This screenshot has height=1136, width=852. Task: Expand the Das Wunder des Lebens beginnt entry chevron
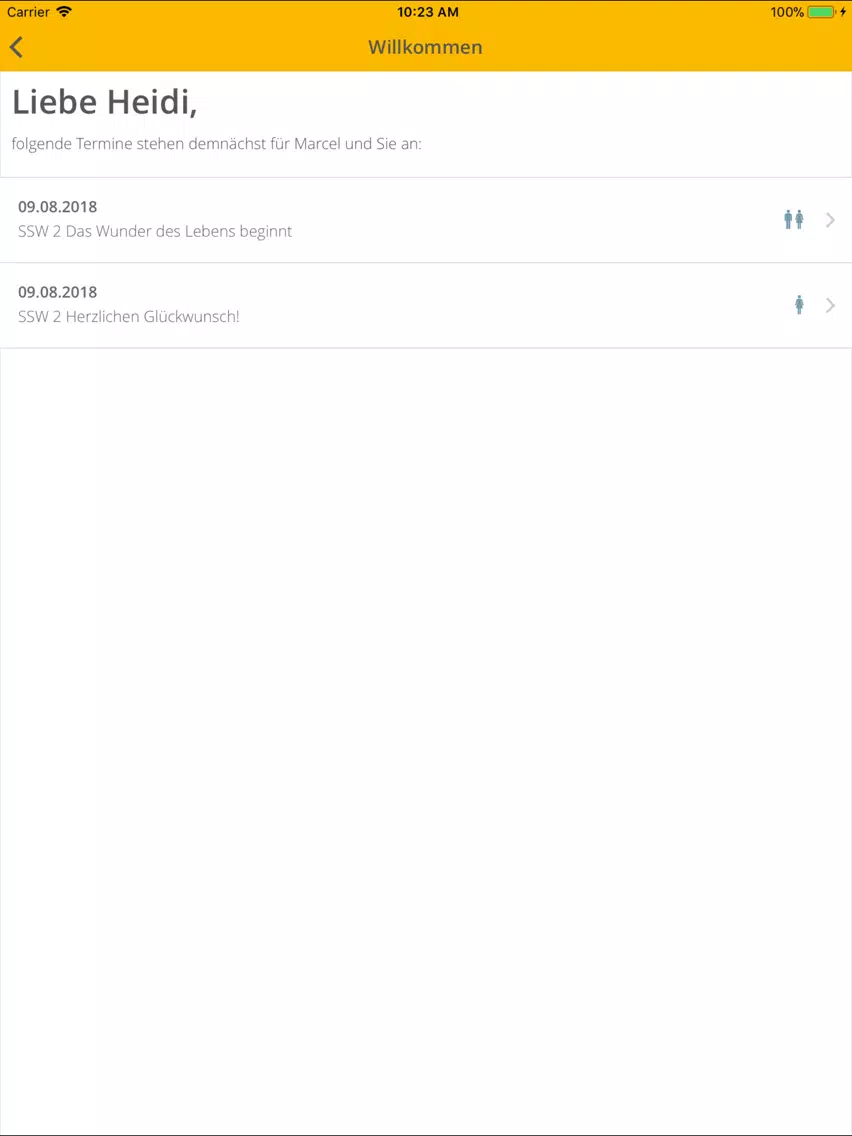[x=830, y=220]
